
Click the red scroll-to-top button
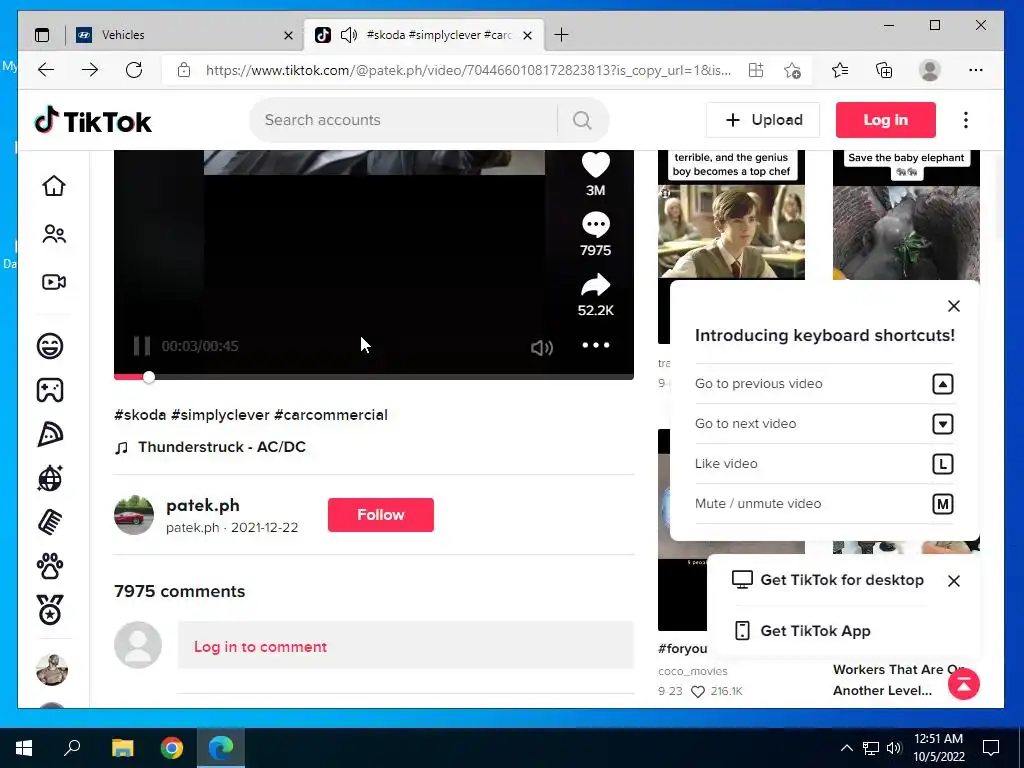964,684
